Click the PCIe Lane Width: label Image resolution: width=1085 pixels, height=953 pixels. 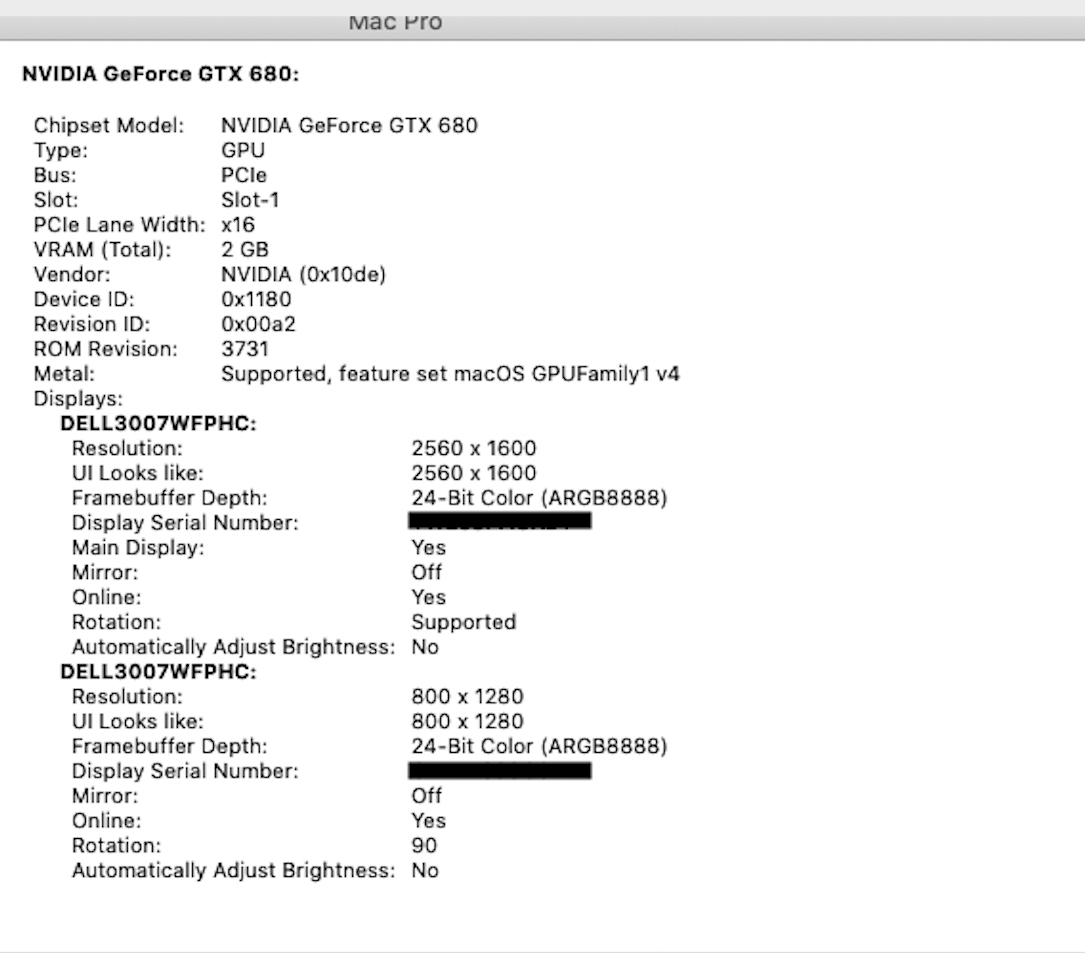120,225
